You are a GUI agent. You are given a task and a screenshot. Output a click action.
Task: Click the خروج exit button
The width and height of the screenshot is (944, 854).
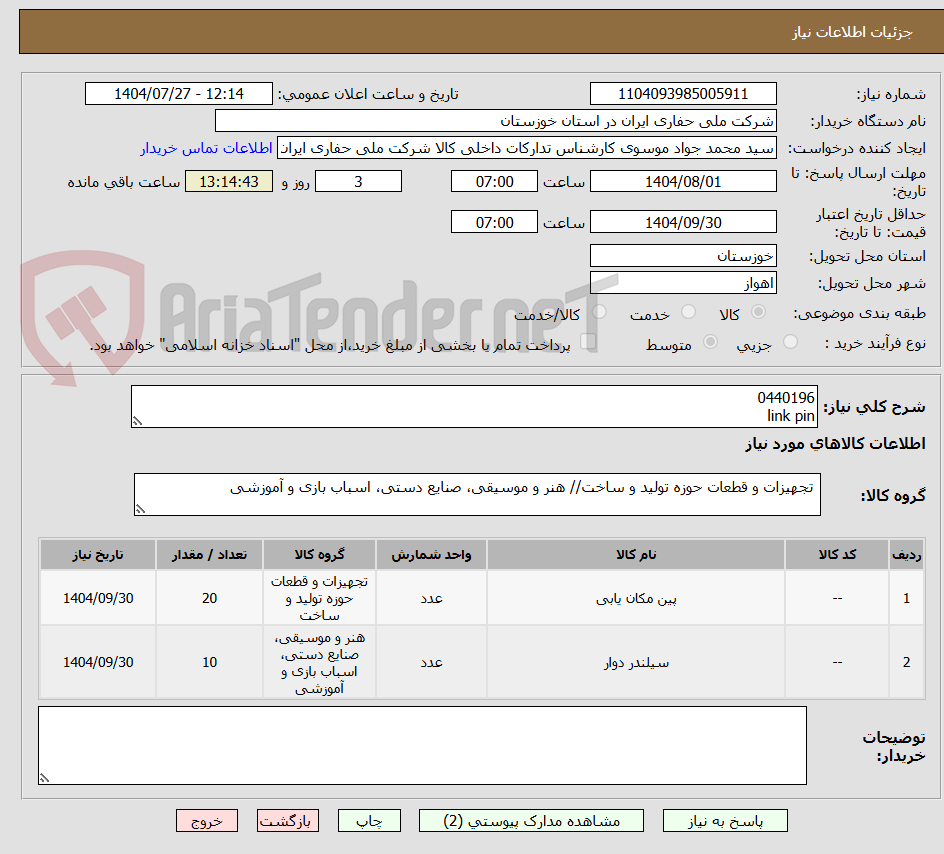coord(206,821)
